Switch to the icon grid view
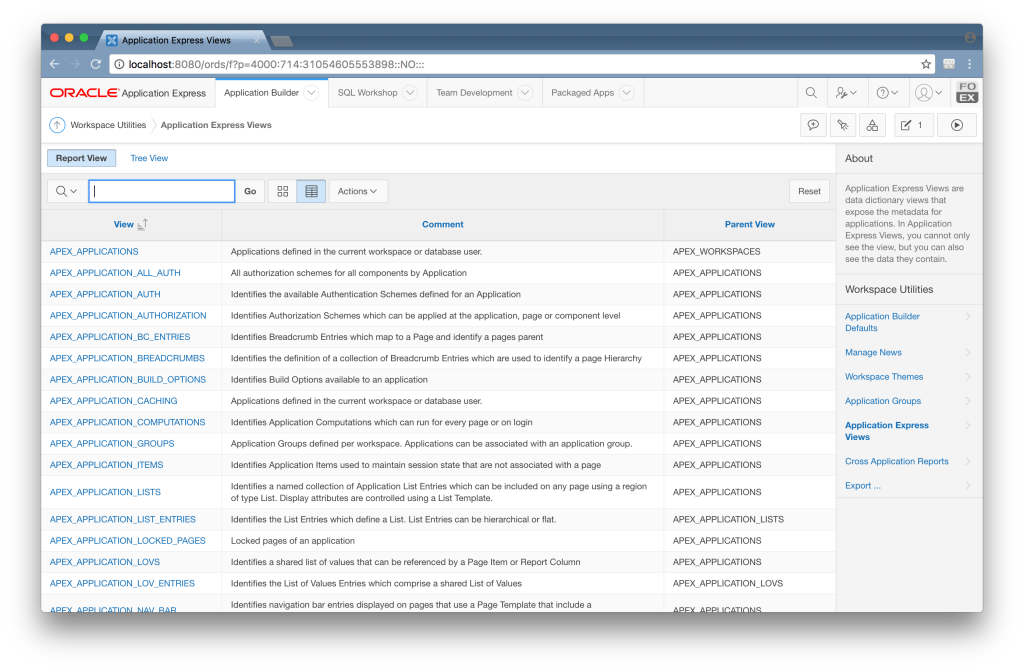The width and height of the screenshot is (1024, 671). point(283,191)
